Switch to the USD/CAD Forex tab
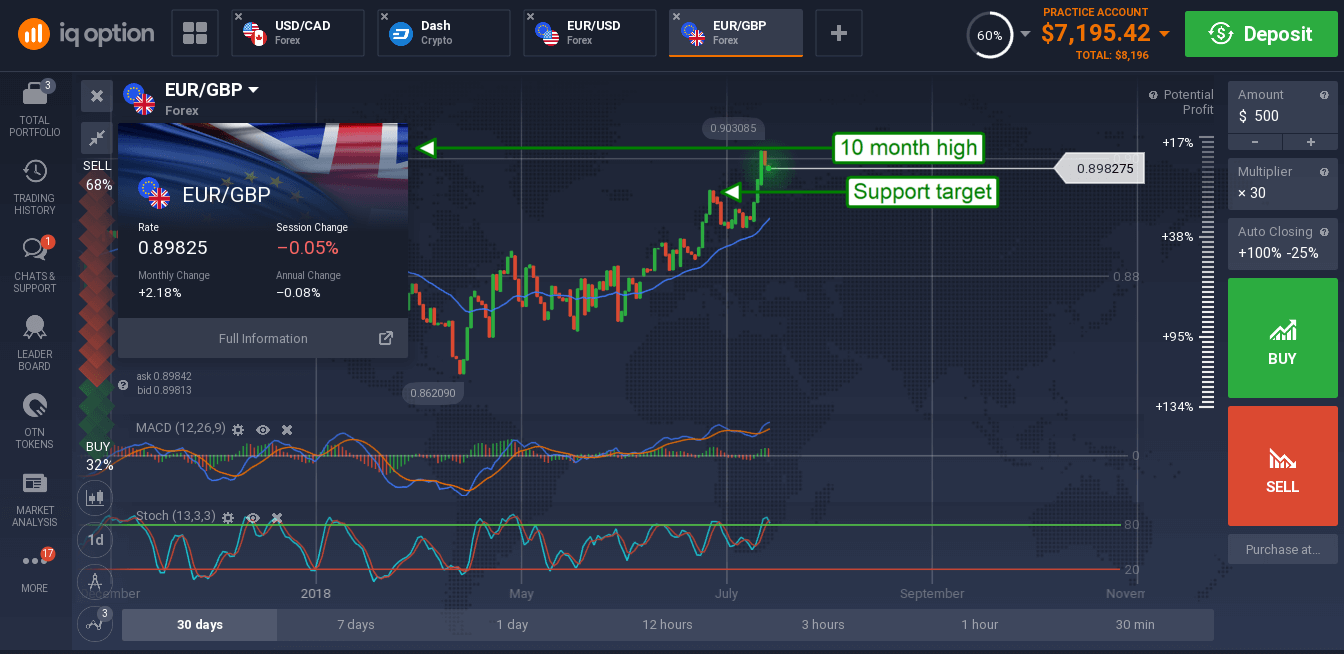Screen dimensions: 1344x654 coord(298,33)
